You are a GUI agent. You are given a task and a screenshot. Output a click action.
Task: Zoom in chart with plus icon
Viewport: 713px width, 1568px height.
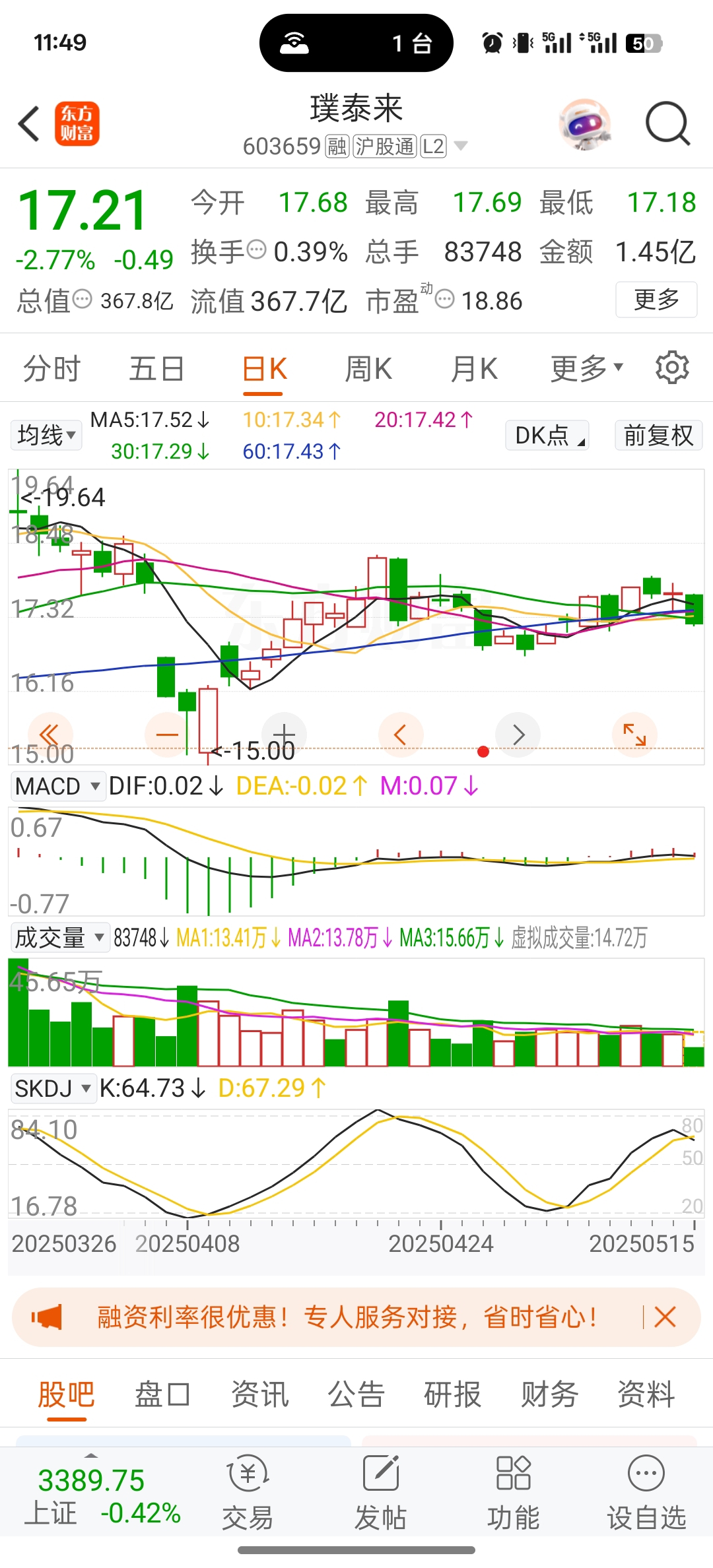pos(284,735)
